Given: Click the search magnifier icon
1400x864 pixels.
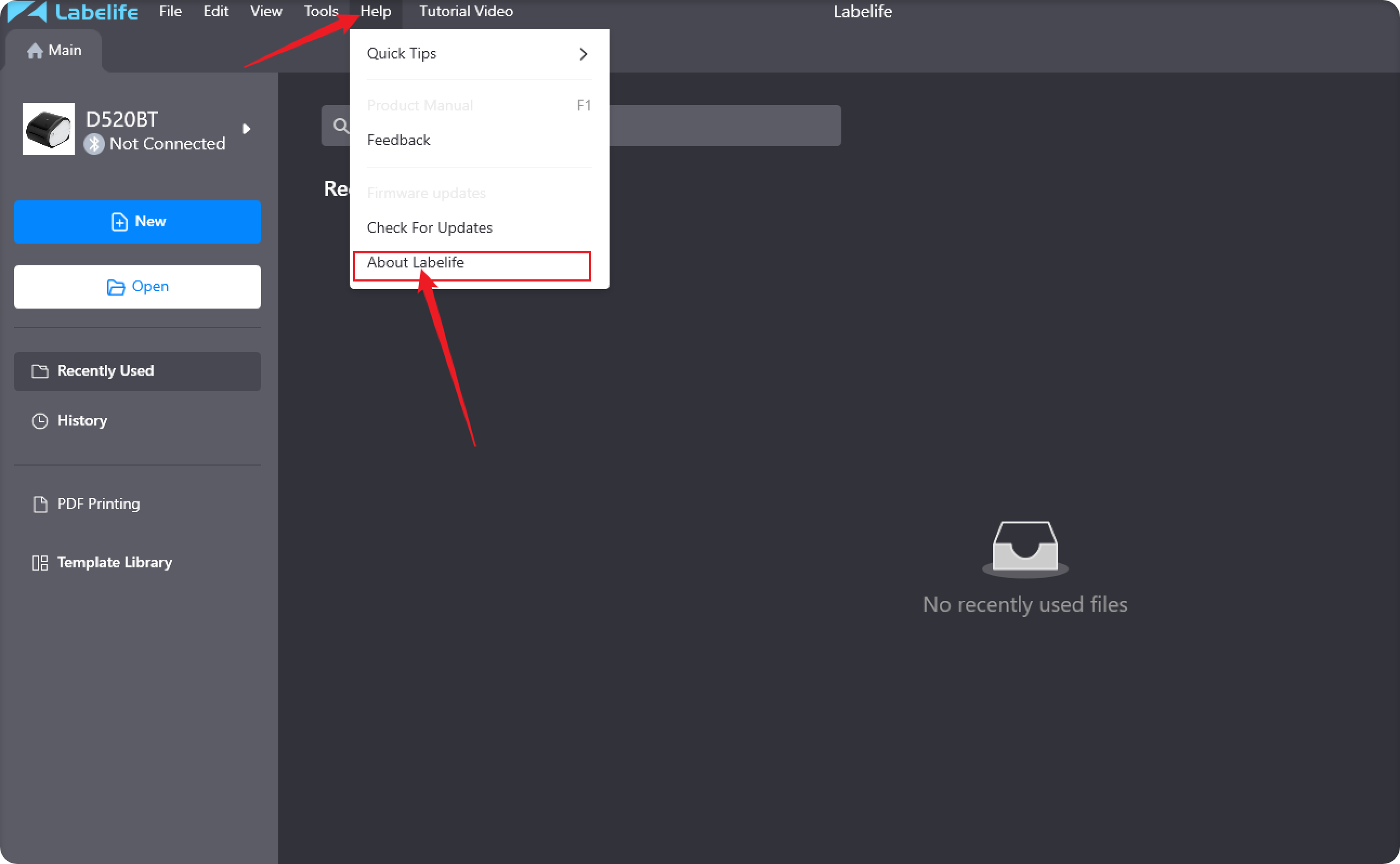Looking at the screenshot, I should 341,126.
